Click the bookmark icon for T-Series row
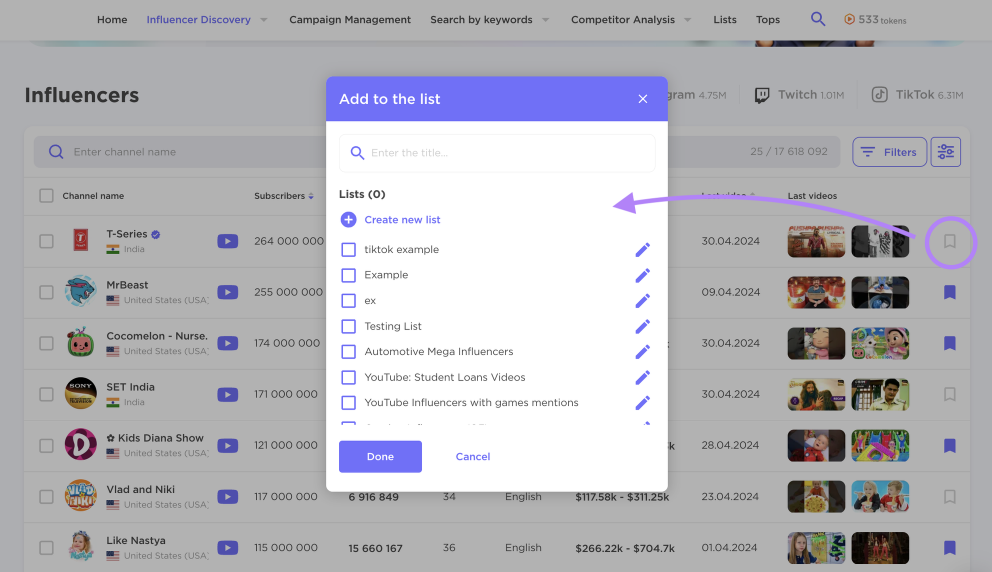Image resolution: width=992 pixels, height=572 pixels. (x=950, y=241)
